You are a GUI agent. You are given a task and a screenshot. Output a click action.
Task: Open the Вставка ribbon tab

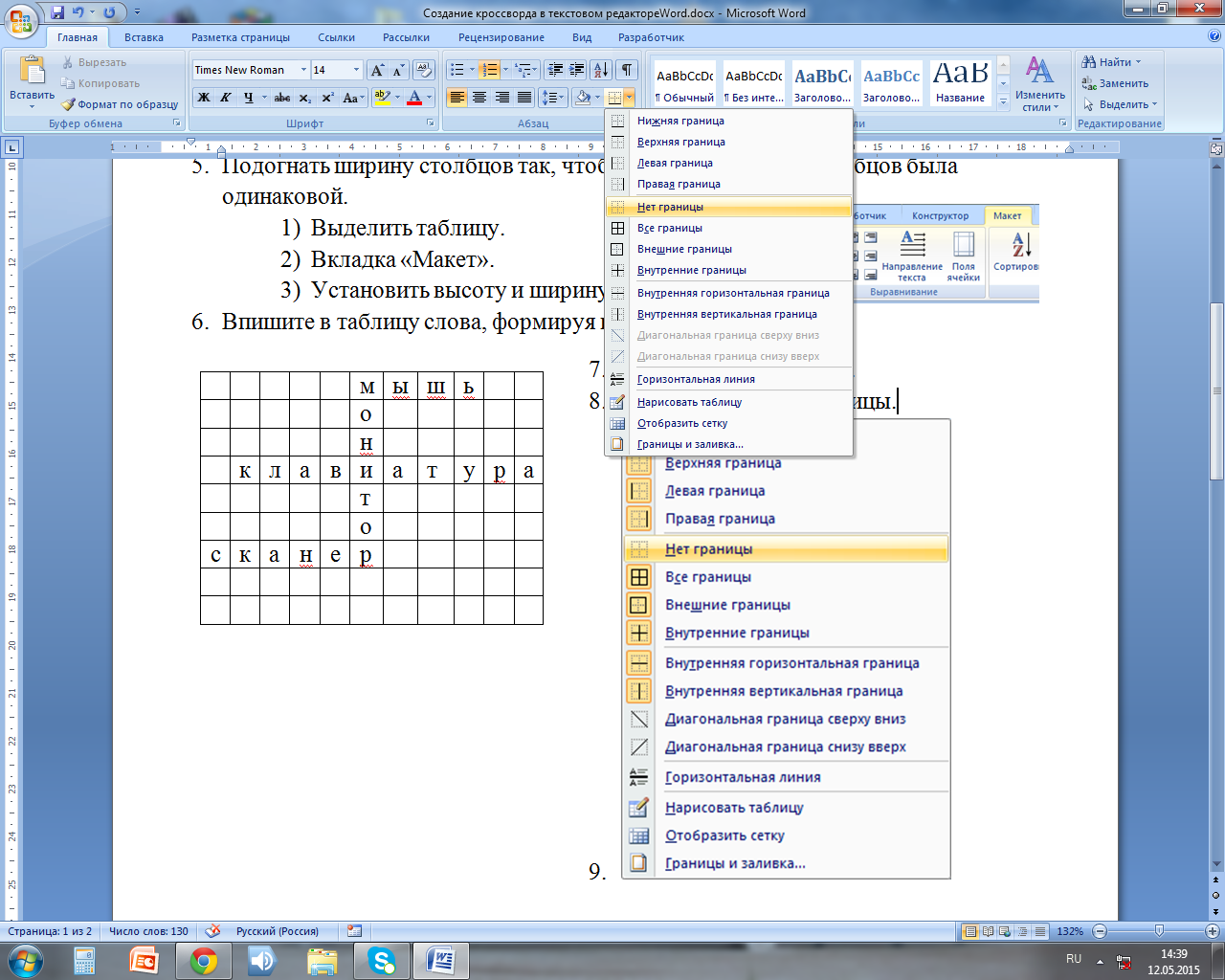coord(144,37)
